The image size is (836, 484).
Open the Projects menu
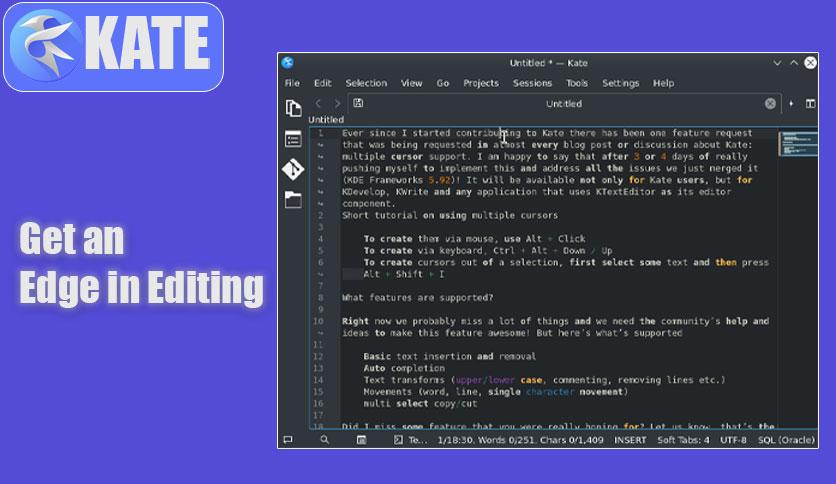pos(481,83)
